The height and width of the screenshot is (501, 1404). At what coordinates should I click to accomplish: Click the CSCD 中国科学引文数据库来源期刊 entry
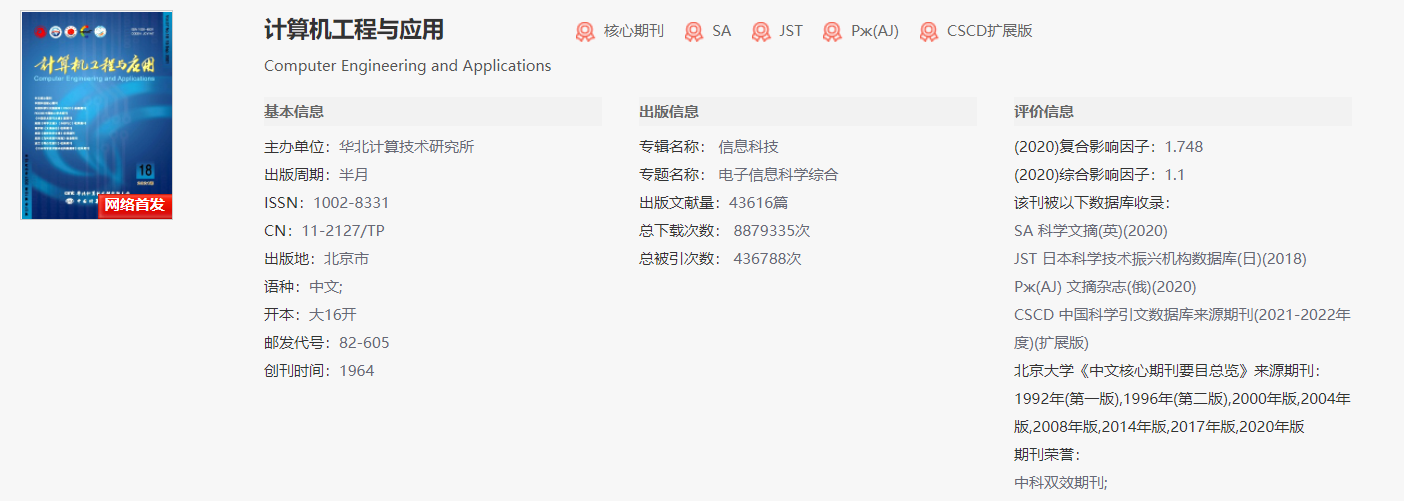1183,329
